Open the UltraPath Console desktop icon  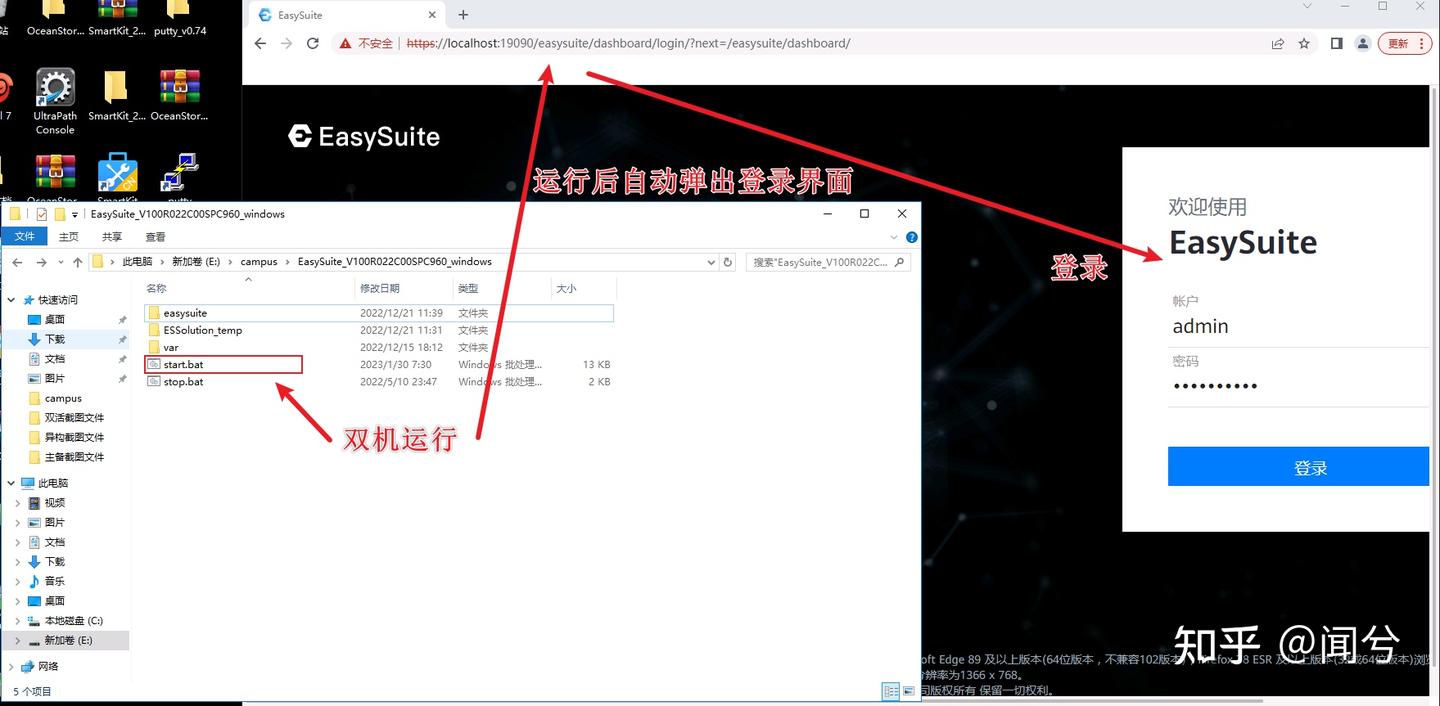pos(54,95)
